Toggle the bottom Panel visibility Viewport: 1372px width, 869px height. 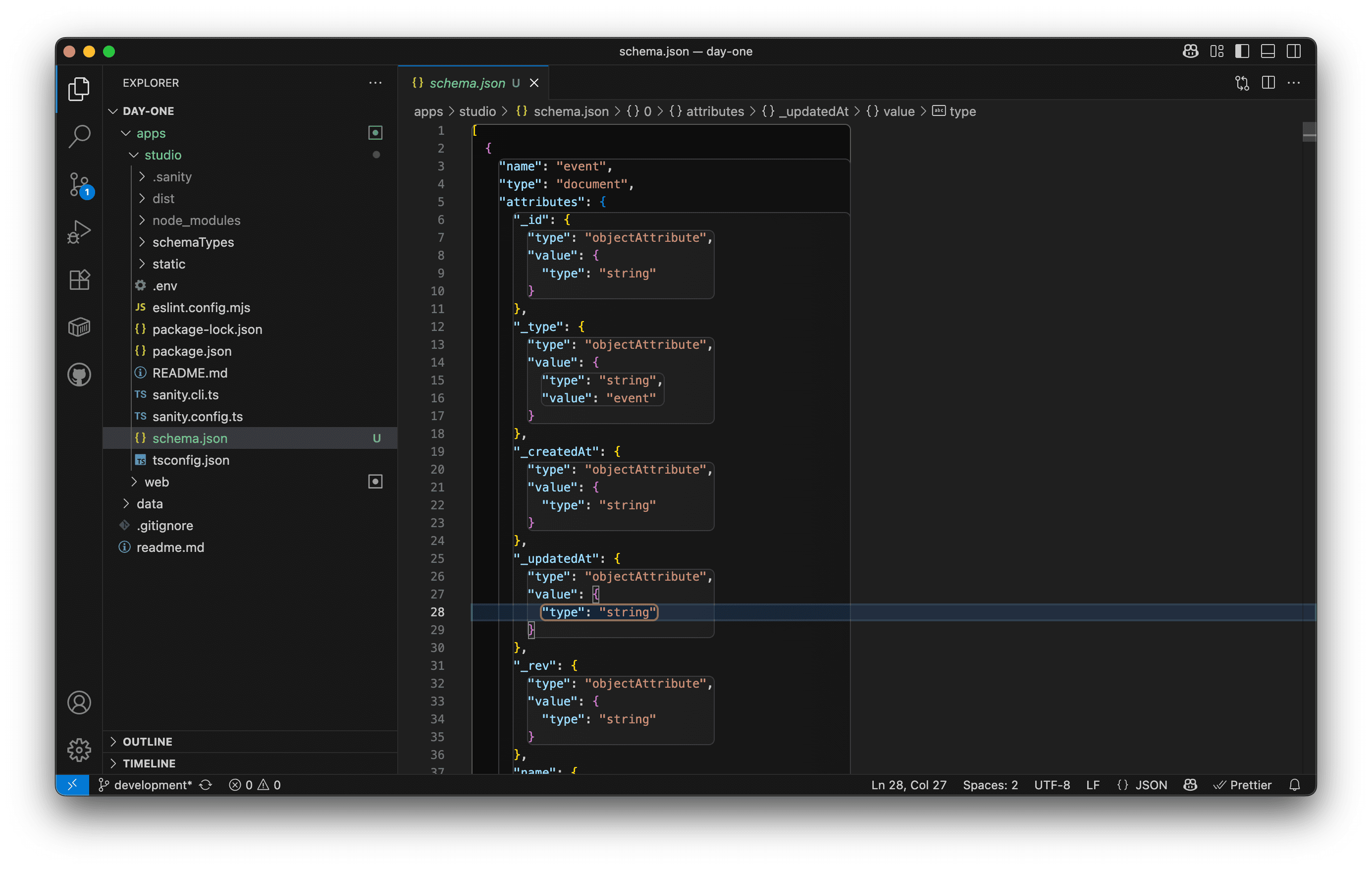coord(1267,52)
